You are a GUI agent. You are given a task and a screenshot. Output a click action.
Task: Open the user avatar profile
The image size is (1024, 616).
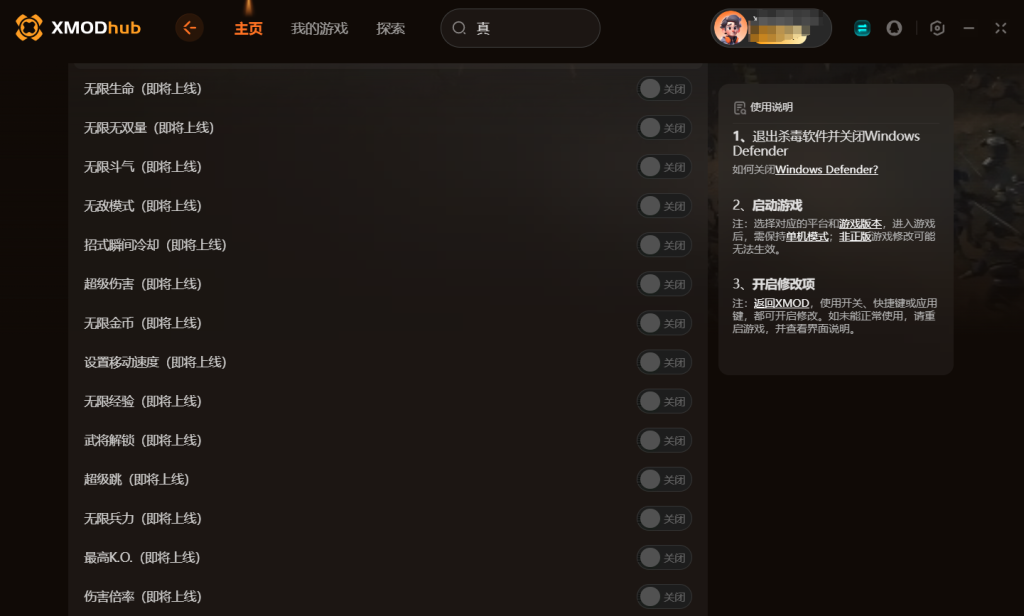point(730,28)
